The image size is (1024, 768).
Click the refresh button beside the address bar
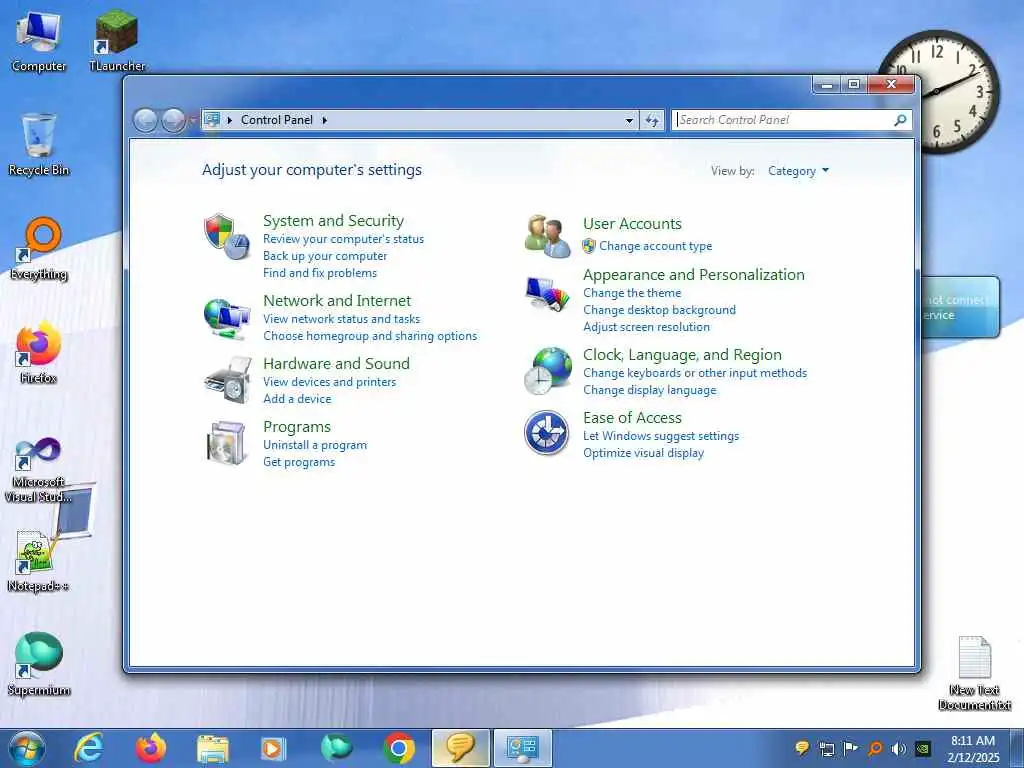coord(652,120)
